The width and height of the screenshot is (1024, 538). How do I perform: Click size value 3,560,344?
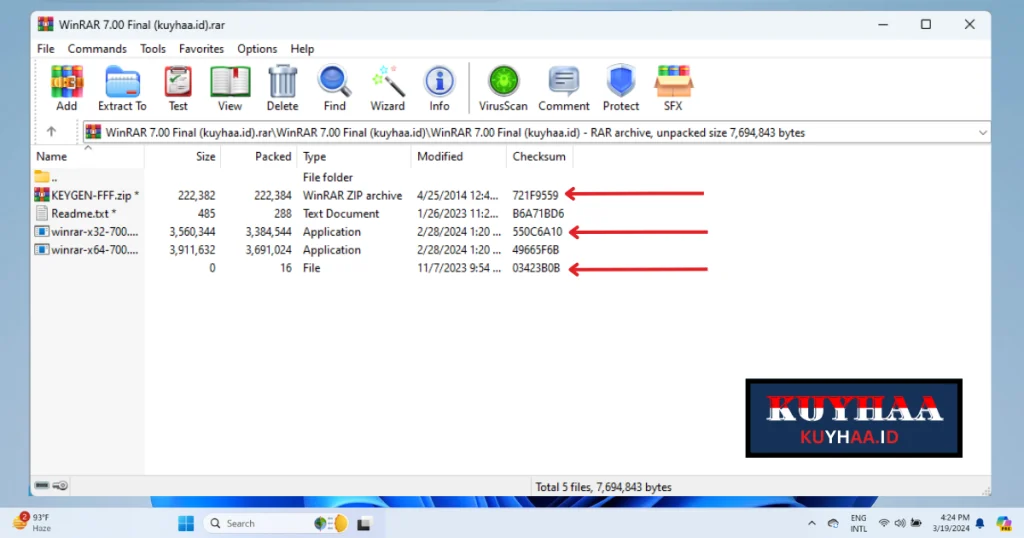[192, 232]
